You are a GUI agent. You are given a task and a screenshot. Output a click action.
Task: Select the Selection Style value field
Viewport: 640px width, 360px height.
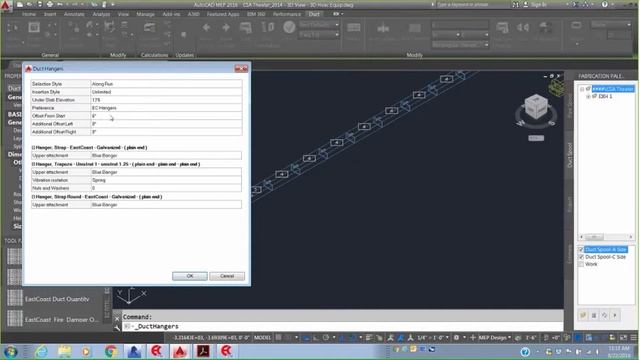coord(166,84)
